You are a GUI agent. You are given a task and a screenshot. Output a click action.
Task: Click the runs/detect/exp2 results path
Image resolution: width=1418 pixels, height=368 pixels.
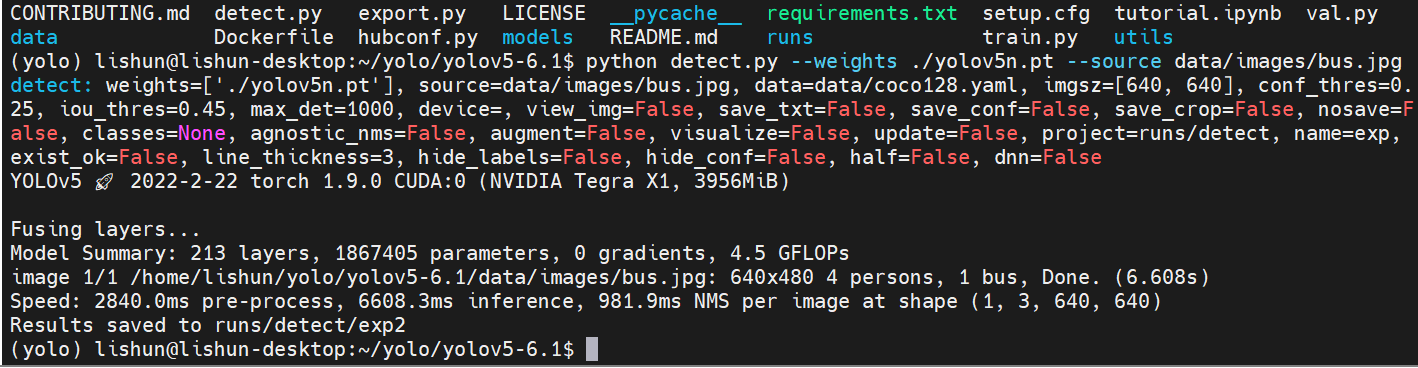click(310, 326)
